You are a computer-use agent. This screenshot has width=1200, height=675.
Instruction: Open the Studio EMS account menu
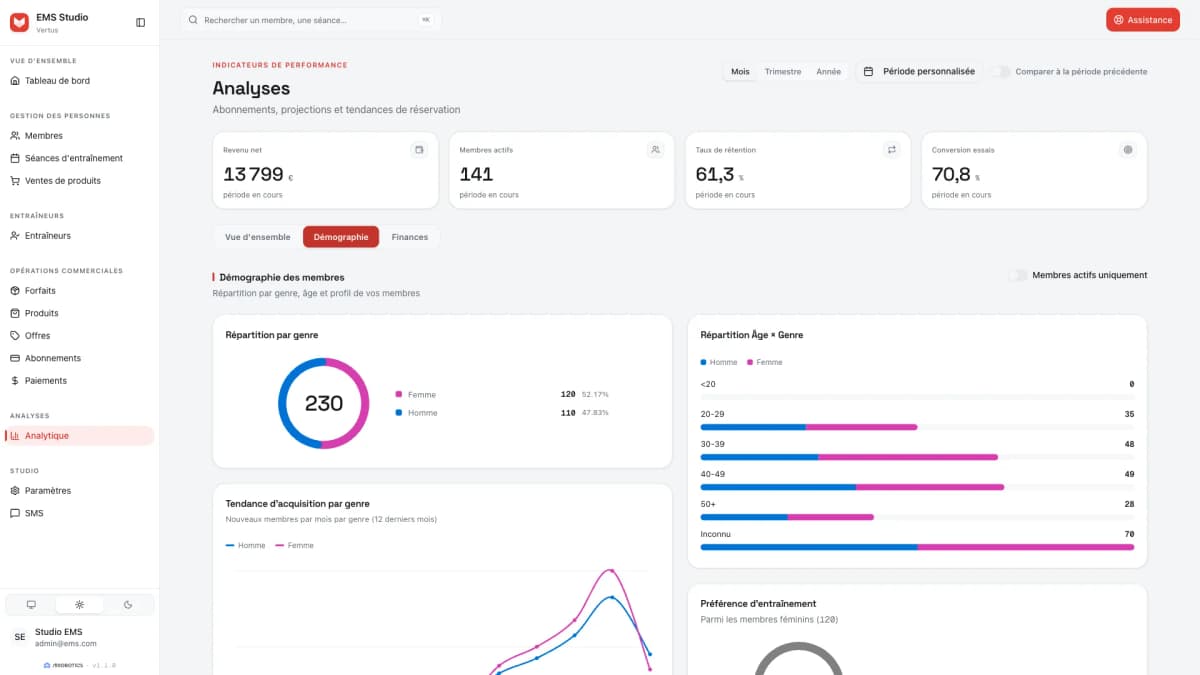79,637
